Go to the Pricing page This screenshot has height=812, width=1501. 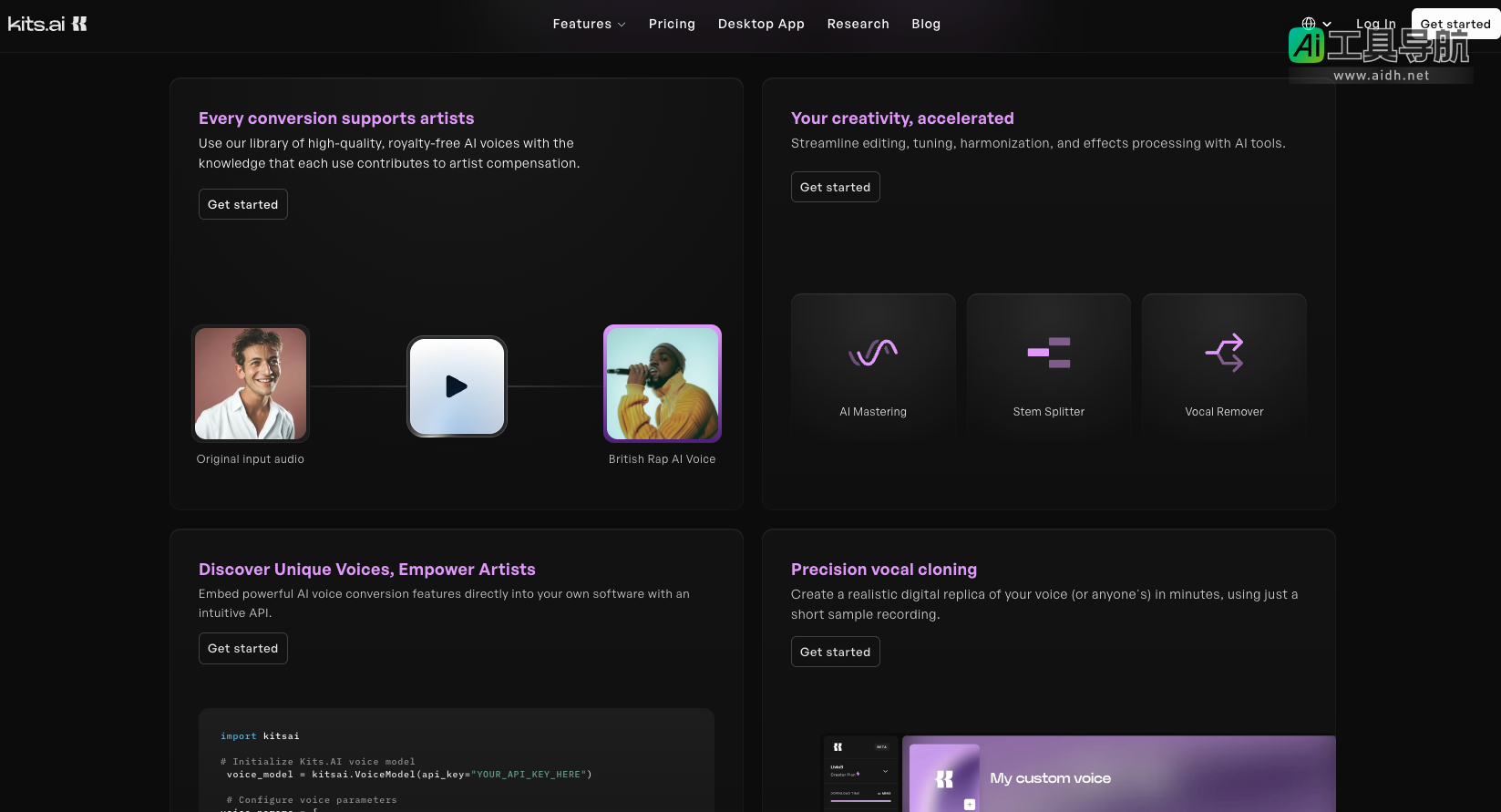pyautogui.click(x=672, y=24)
